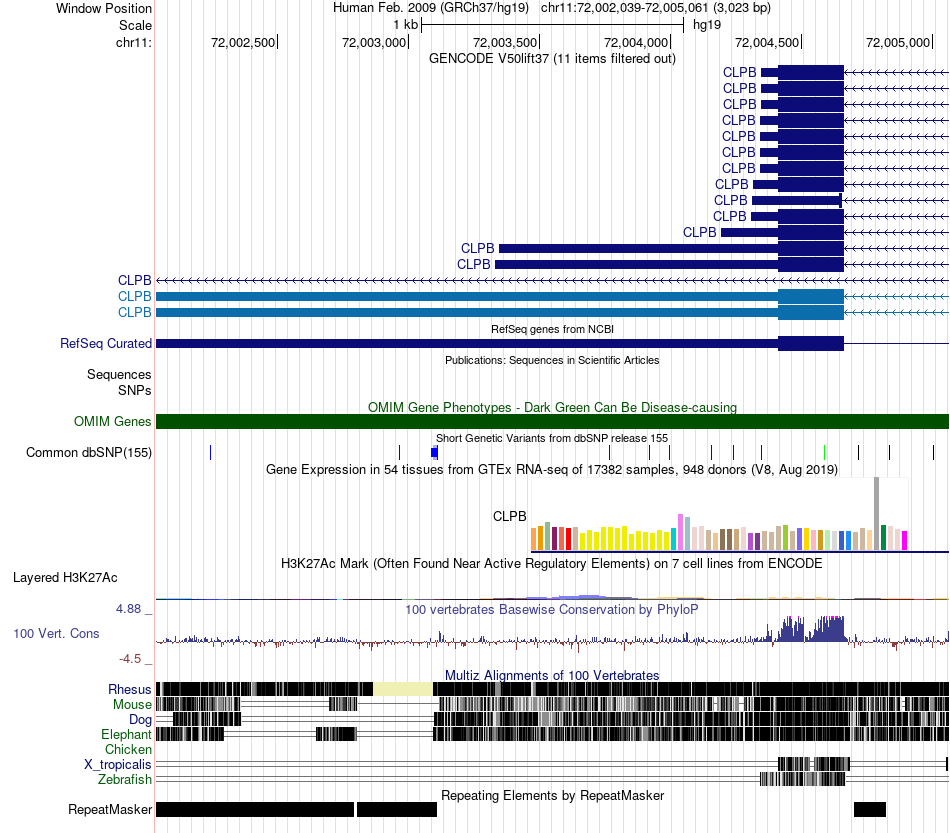The width and height of the screenshot is (950, 833).
Task: Click the 4.88 PhyloP upper-limit value
Action: [128, 609]
